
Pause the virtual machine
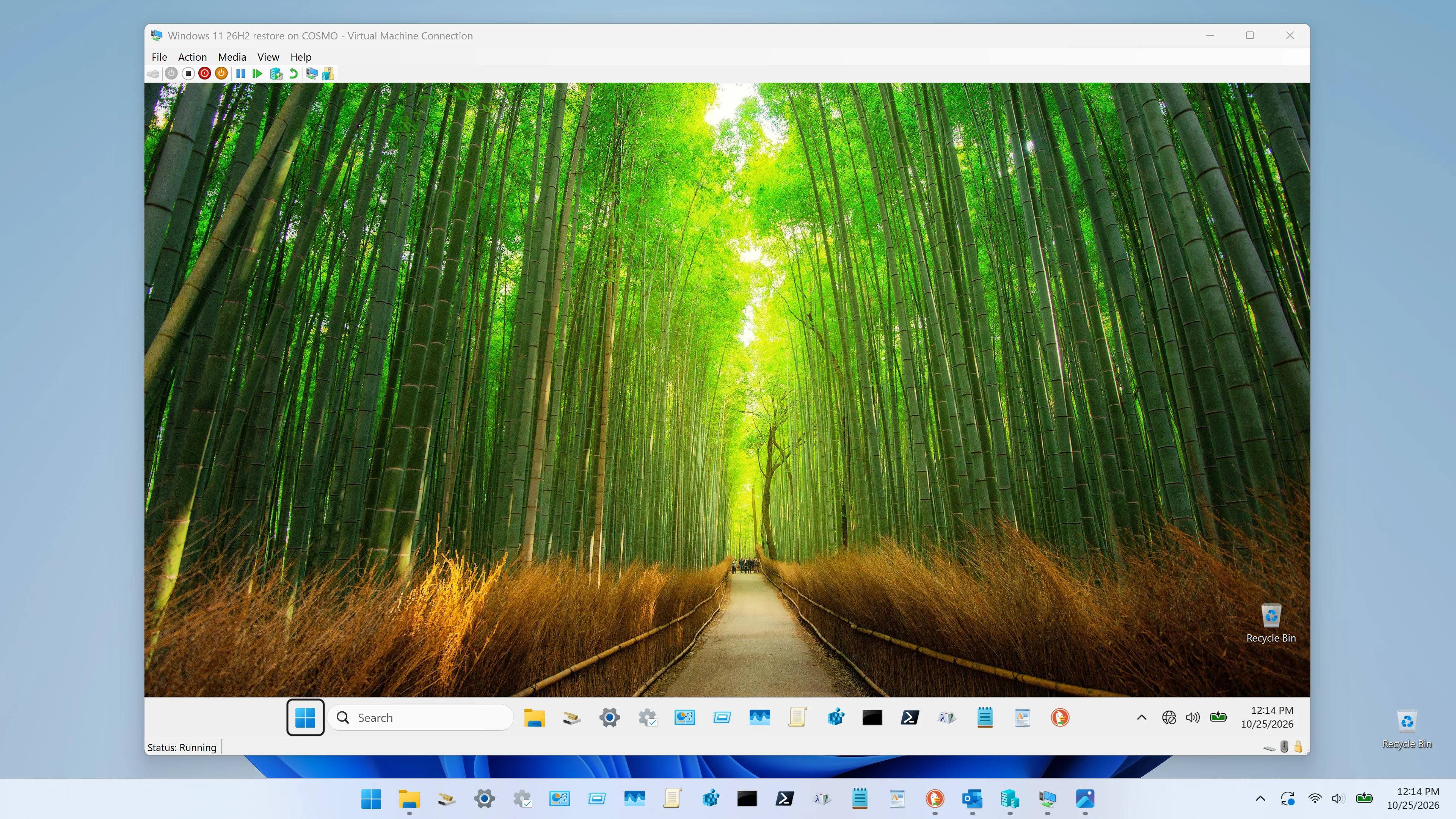tap(241, 74)
